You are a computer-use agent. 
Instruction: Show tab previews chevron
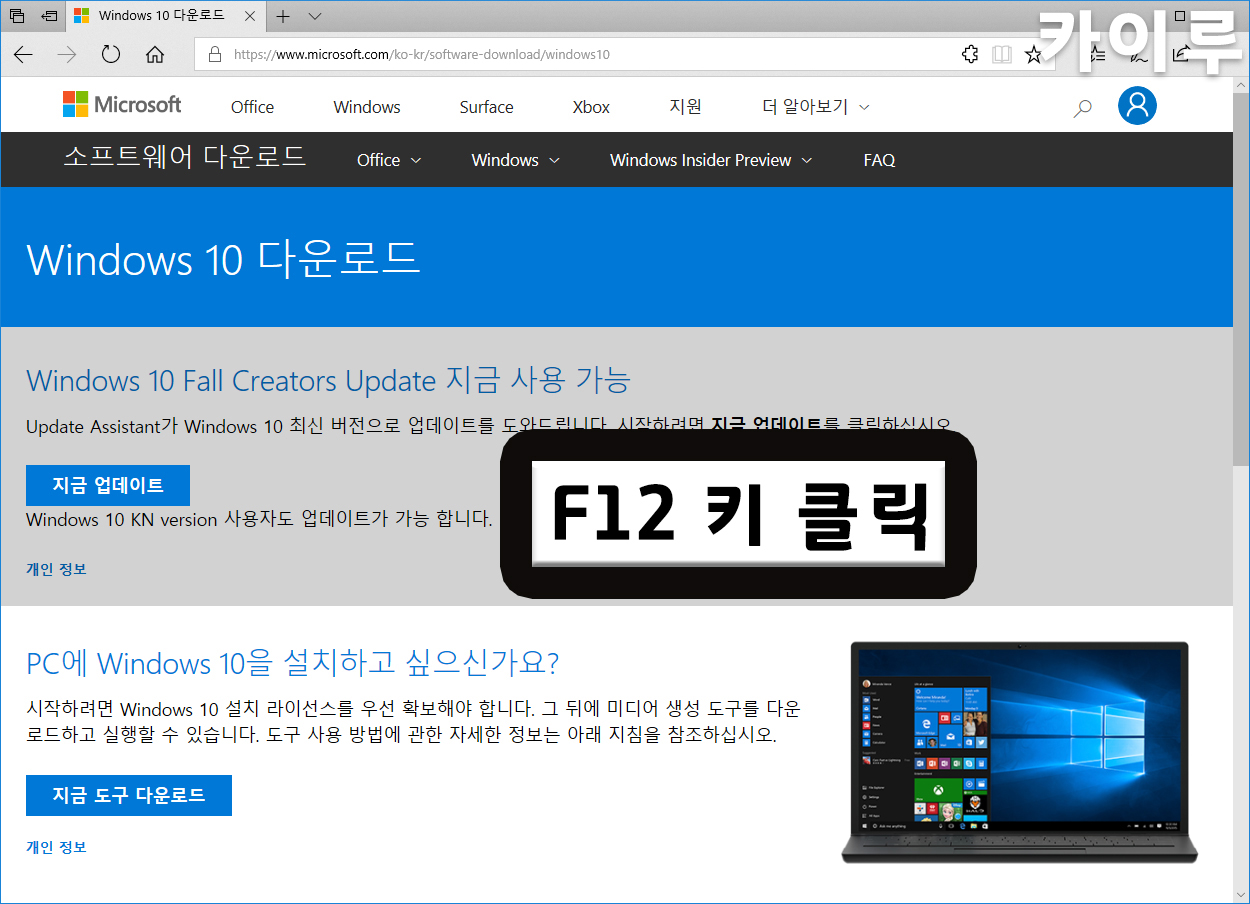tap(315, 16)
